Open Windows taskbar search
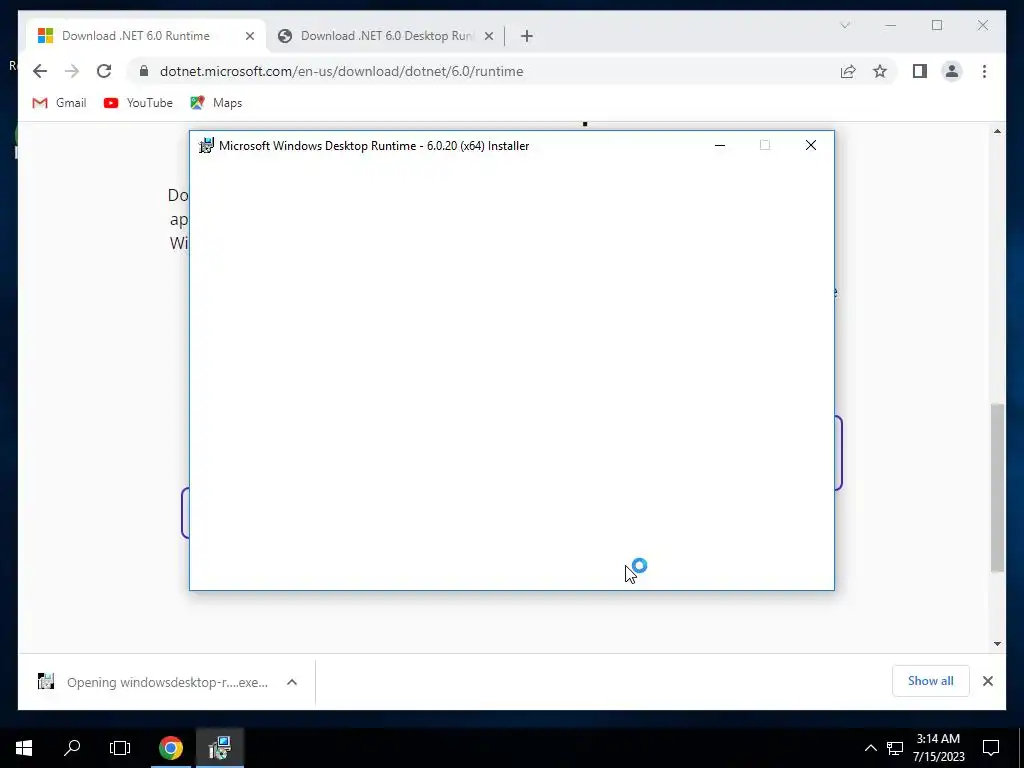Screen dimensions: 1024x768 pyautogui.click(x=72, y=748)
